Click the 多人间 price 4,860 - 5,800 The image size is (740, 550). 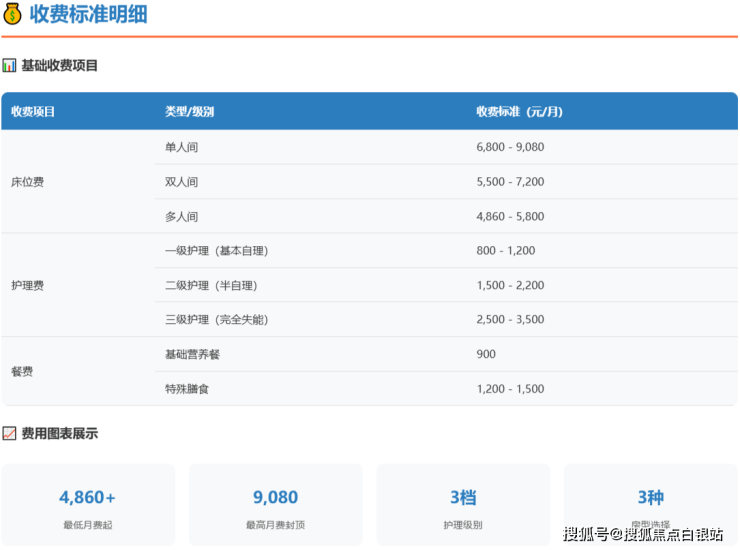pos(510,217)
